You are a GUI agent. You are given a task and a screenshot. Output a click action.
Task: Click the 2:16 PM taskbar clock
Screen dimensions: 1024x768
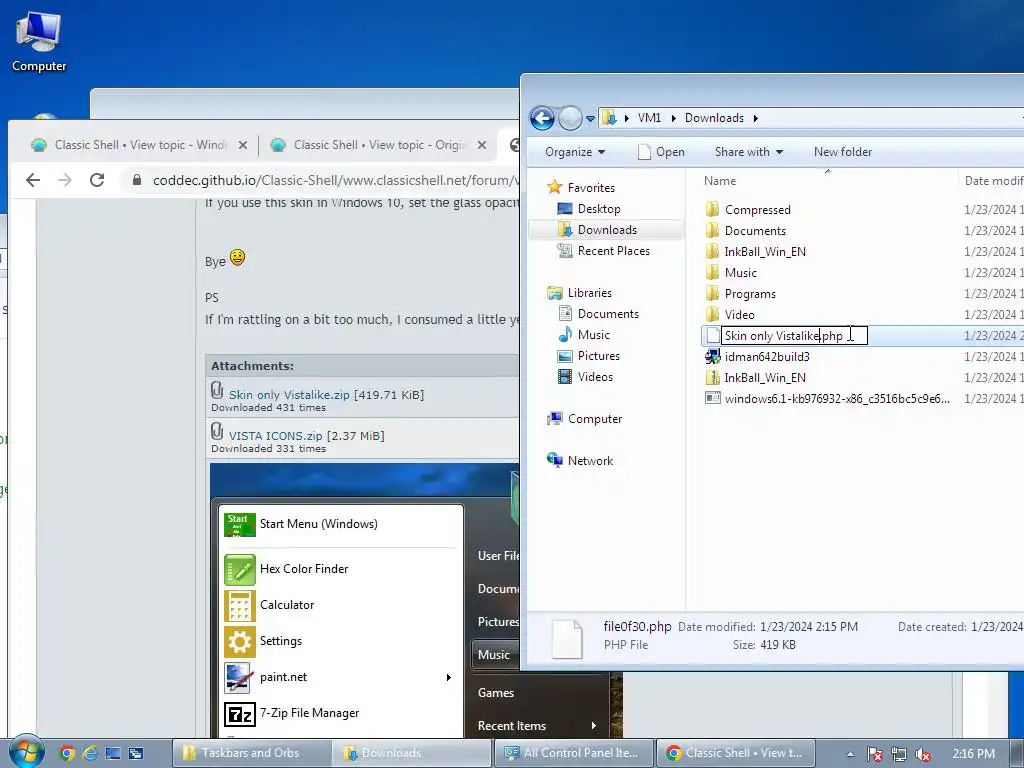974,754
